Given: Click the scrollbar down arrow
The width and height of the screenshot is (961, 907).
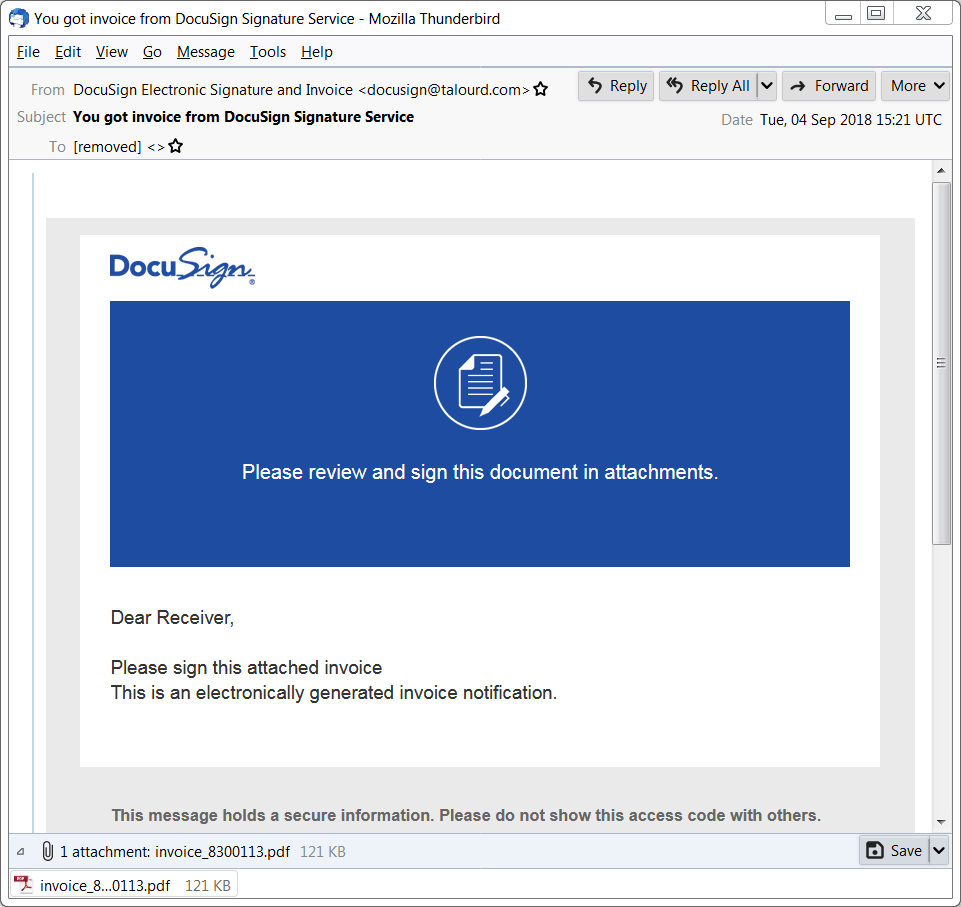Looking at the screenshot, I should point(941,822).
